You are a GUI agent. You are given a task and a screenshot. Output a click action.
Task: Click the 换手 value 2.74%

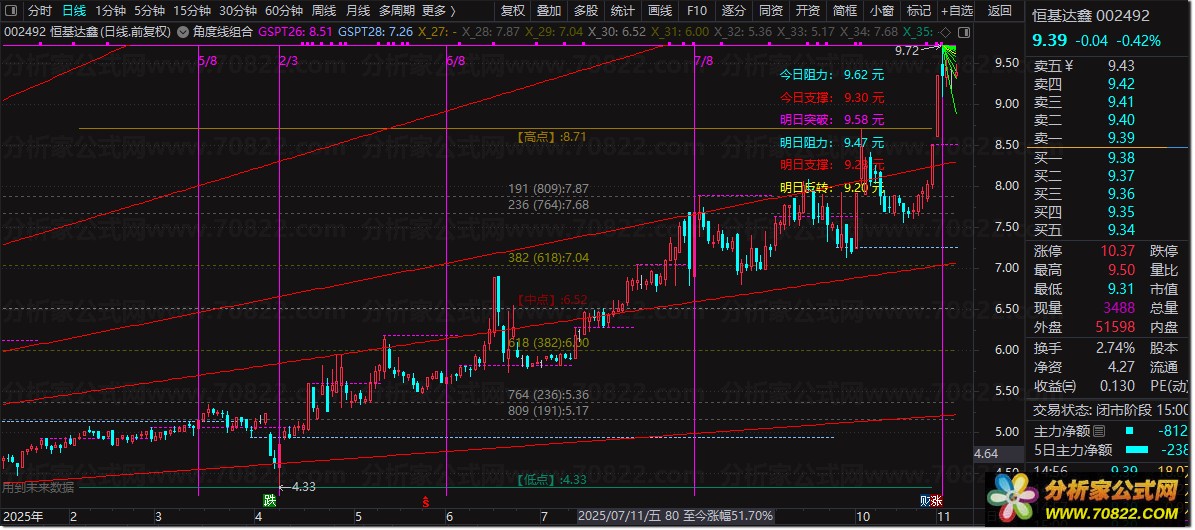coord(1117,348)
